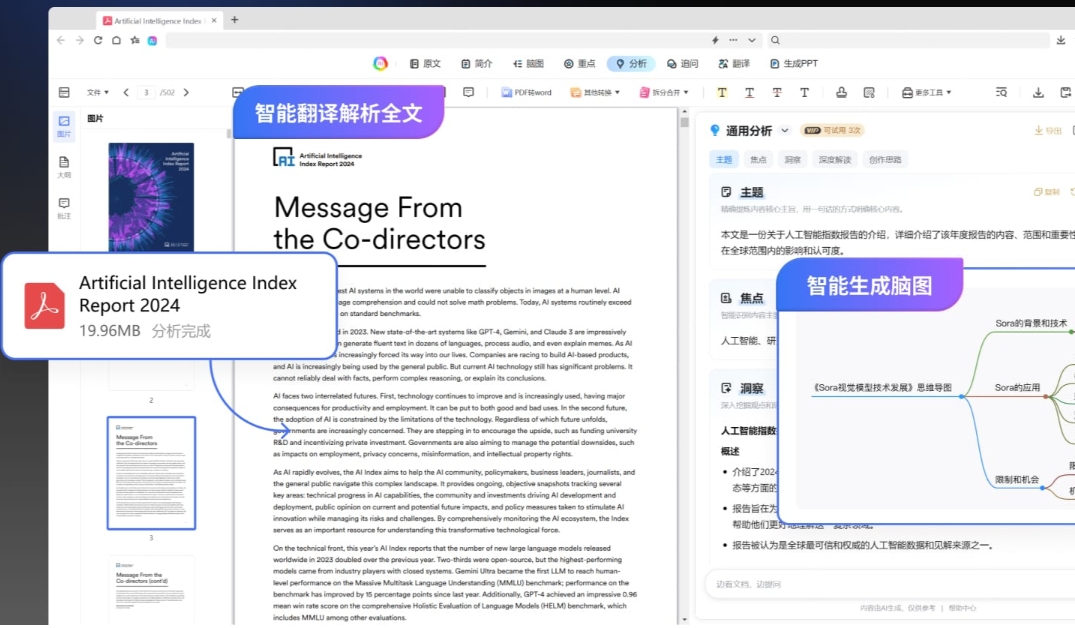Image resolution: width=1075 pixels, height=628 pixels.
Task: Select the strikethrough text tool
Action: tap(777, 91)
